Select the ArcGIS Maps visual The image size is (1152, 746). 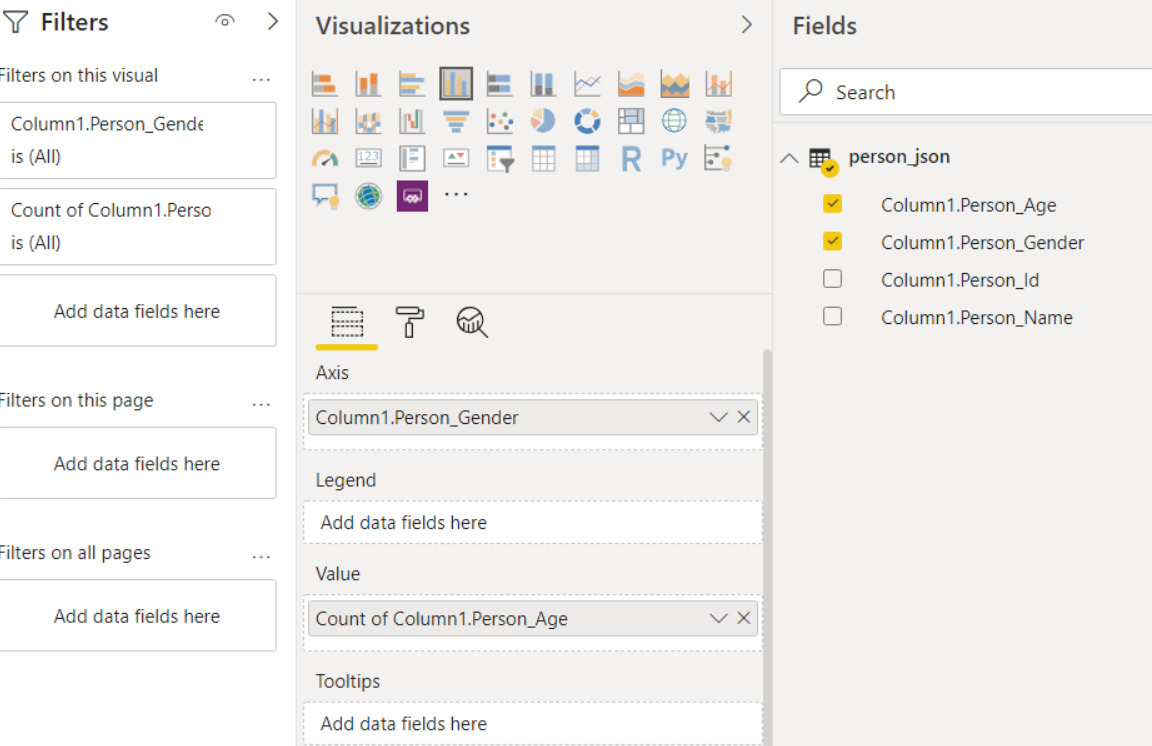pyautogui.click(x=368, y=196)
